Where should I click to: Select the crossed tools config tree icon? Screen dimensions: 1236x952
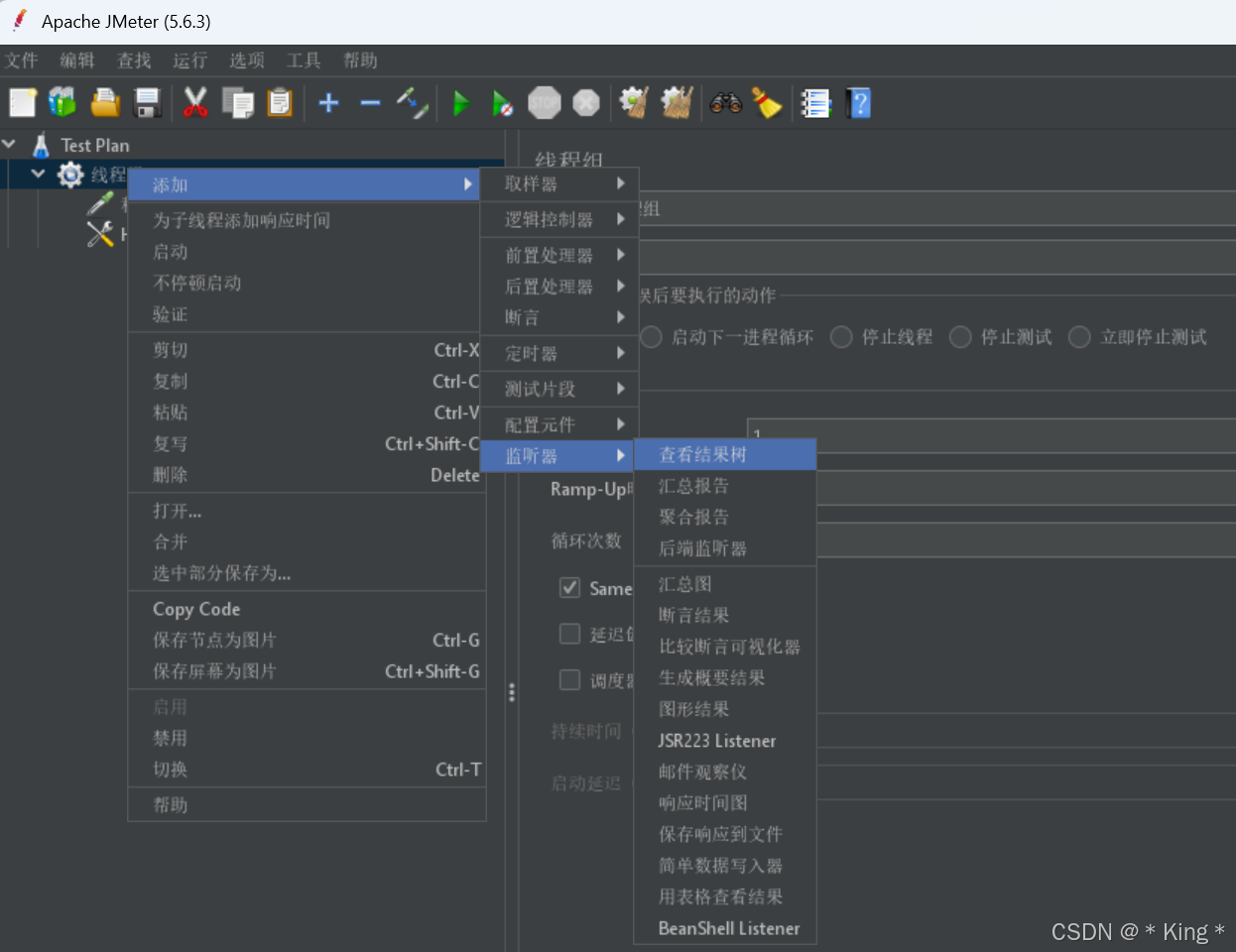100,234
